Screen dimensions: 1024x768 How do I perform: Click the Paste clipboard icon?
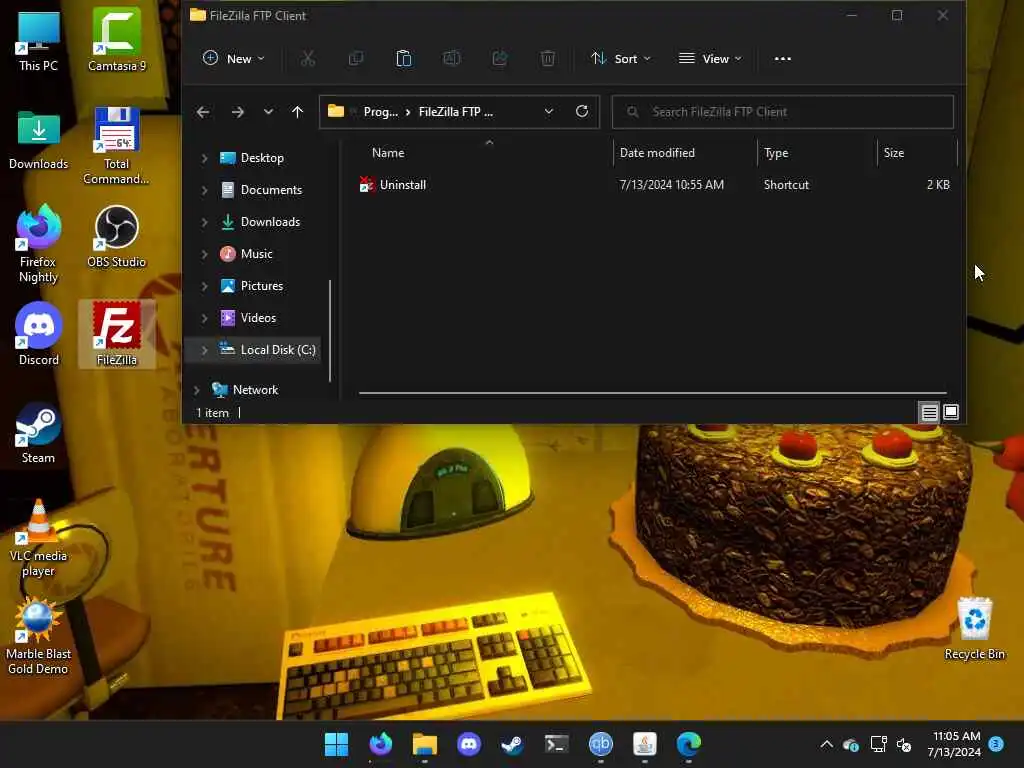pos(404,59)
